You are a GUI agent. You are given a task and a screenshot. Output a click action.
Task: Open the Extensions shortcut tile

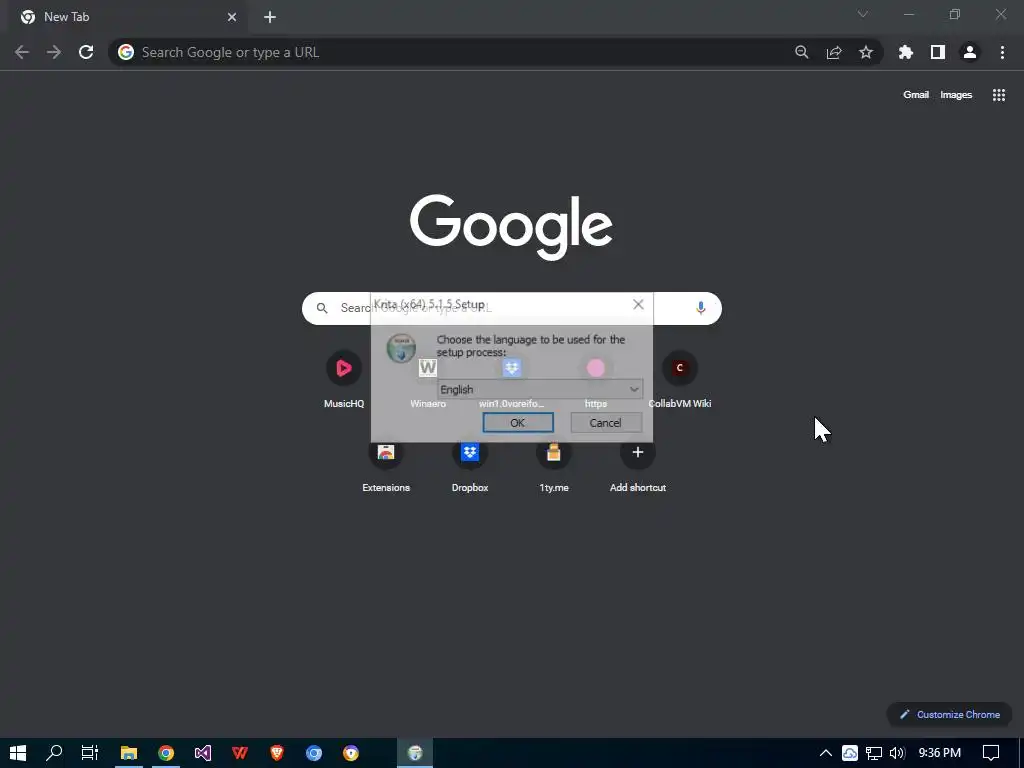pyautogui.click(x=386, y=465)
